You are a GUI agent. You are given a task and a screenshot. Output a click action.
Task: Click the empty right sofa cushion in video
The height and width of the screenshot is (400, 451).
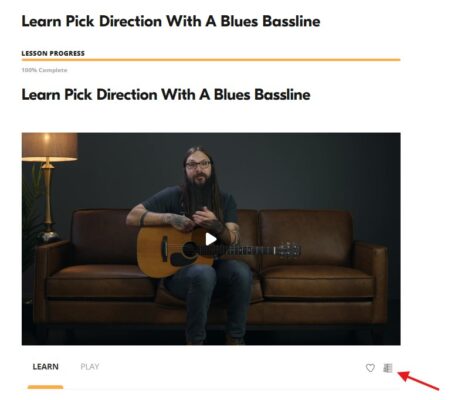[x=317, y=282]
